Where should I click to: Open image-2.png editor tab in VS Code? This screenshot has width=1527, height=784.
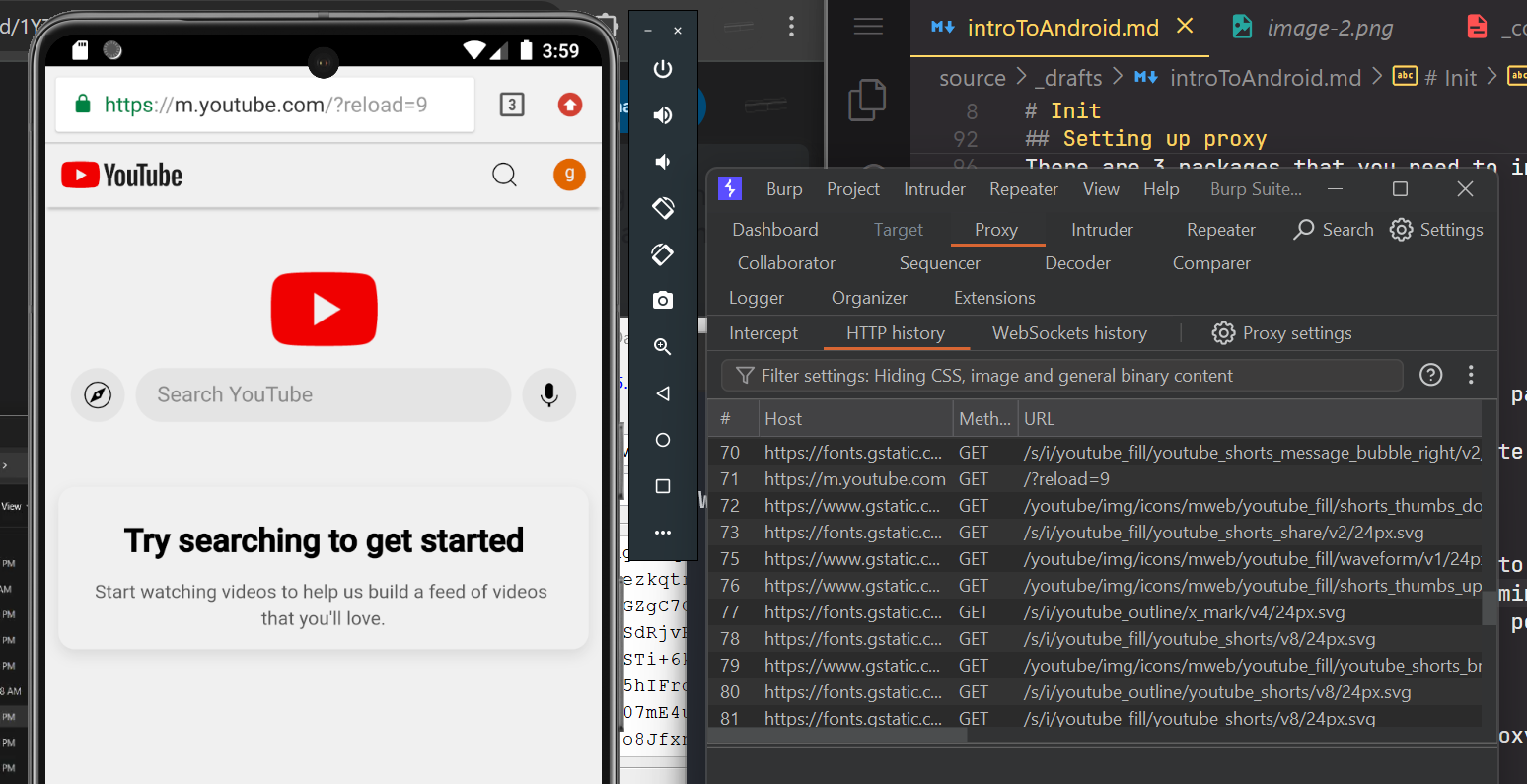click(1313, 27)
